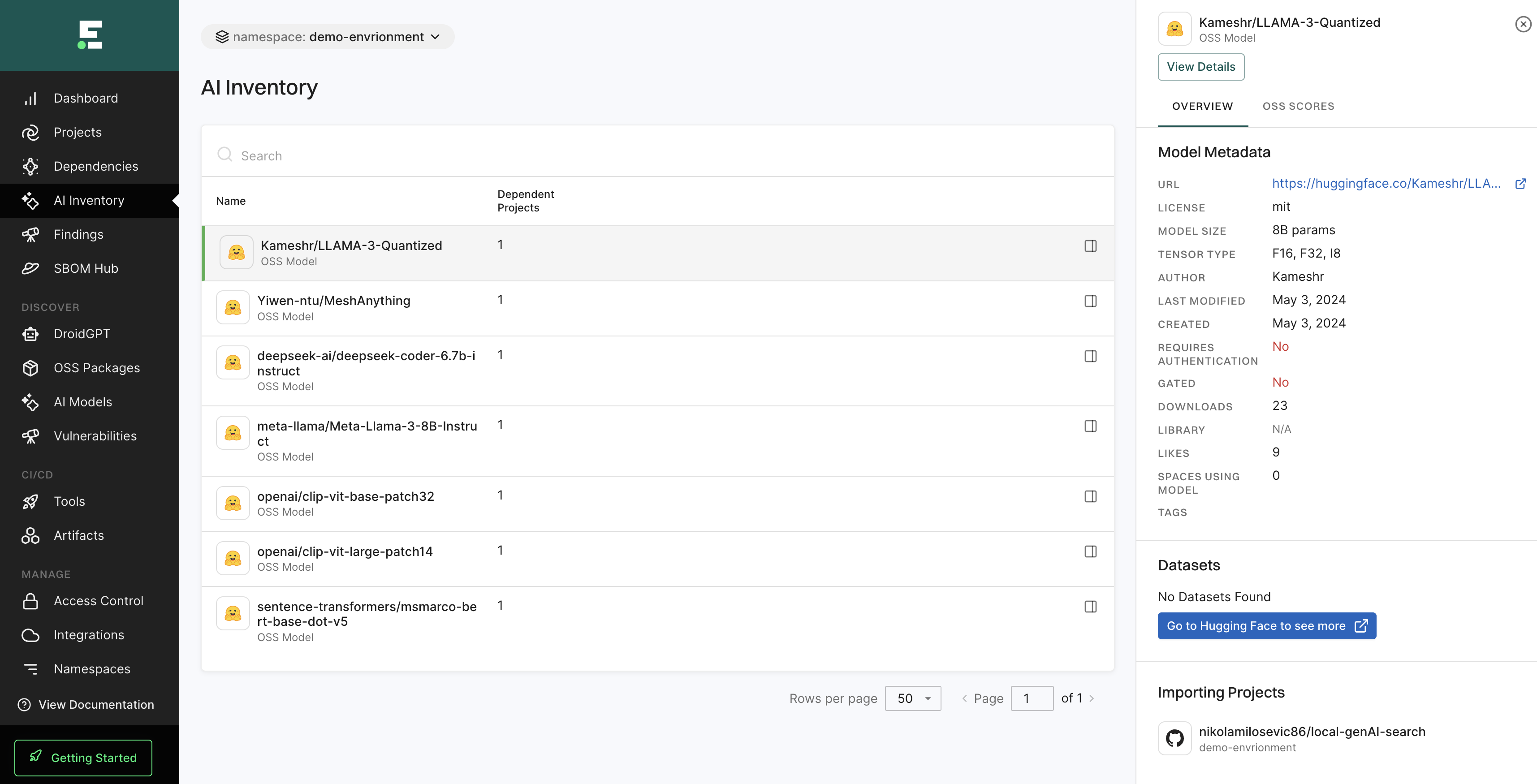The width and height of the screenshot is (1537, 784).
Task: Click the SBOM Hub planet icon
Action: [30, 268]
